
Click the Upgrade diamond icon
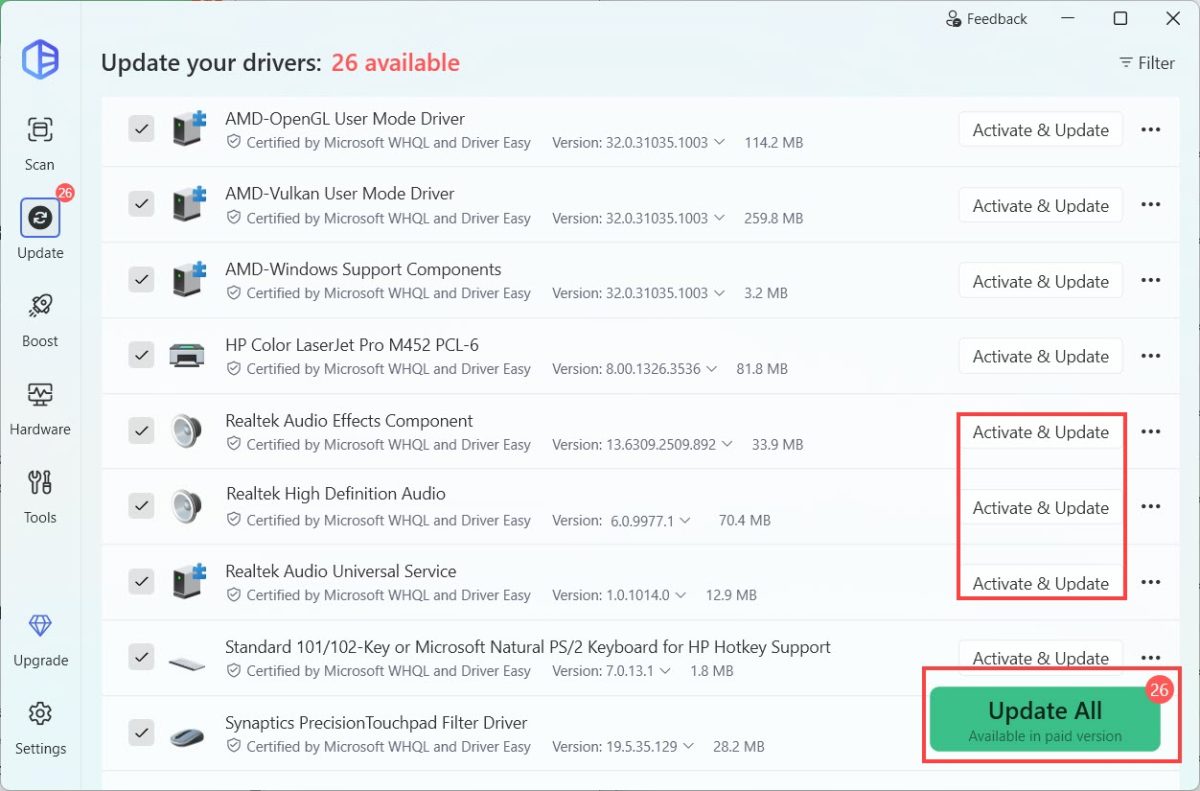[x=40, y=626]
